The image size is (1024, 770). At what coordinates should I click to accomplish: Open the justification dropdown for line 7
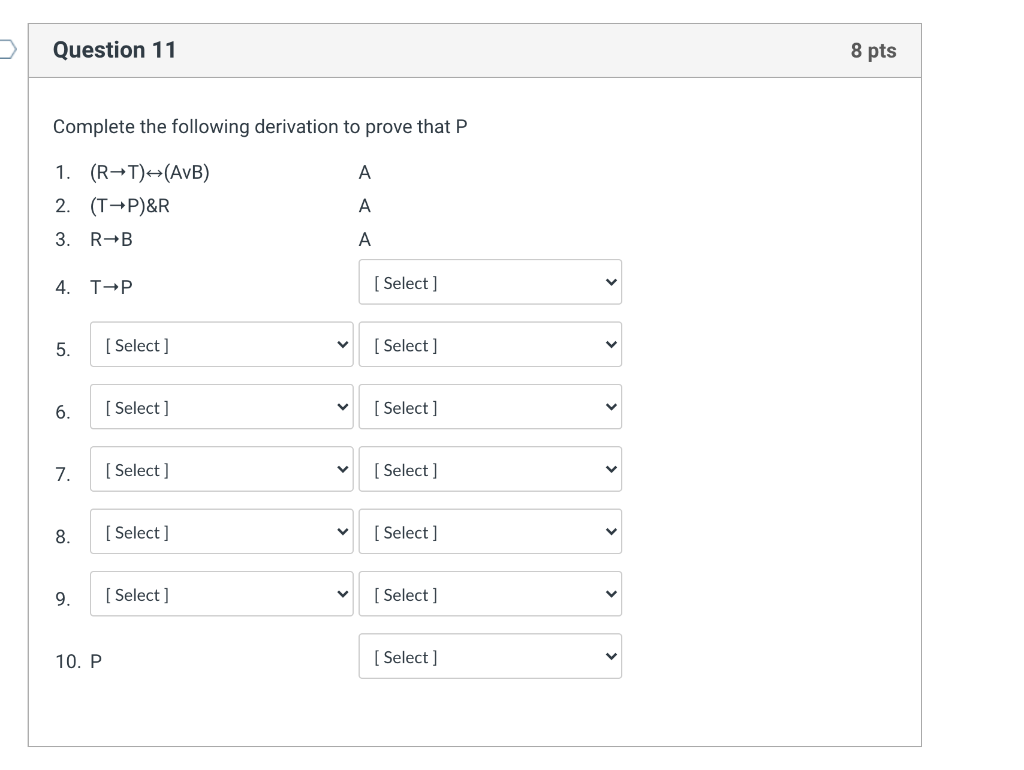pyautogui.click(x=489, y=469)
